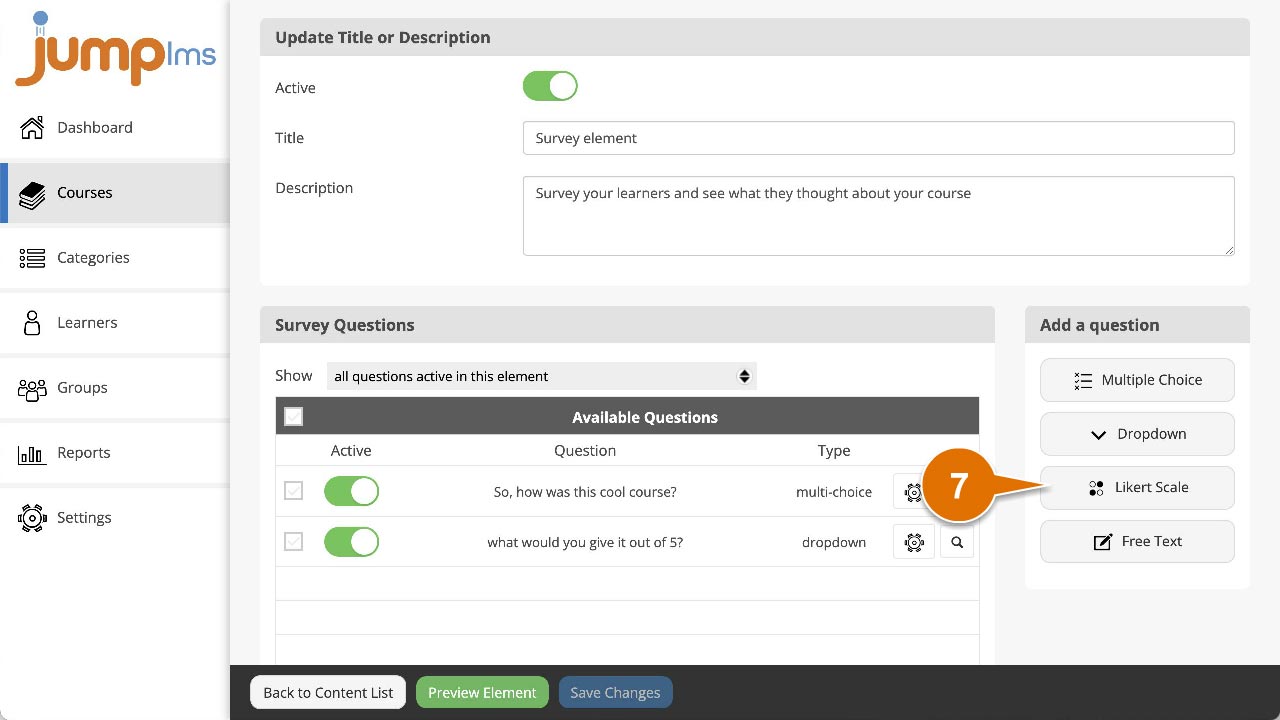
Task: Click the Reports bar chart icon
Action: click(x=32, y=453)
